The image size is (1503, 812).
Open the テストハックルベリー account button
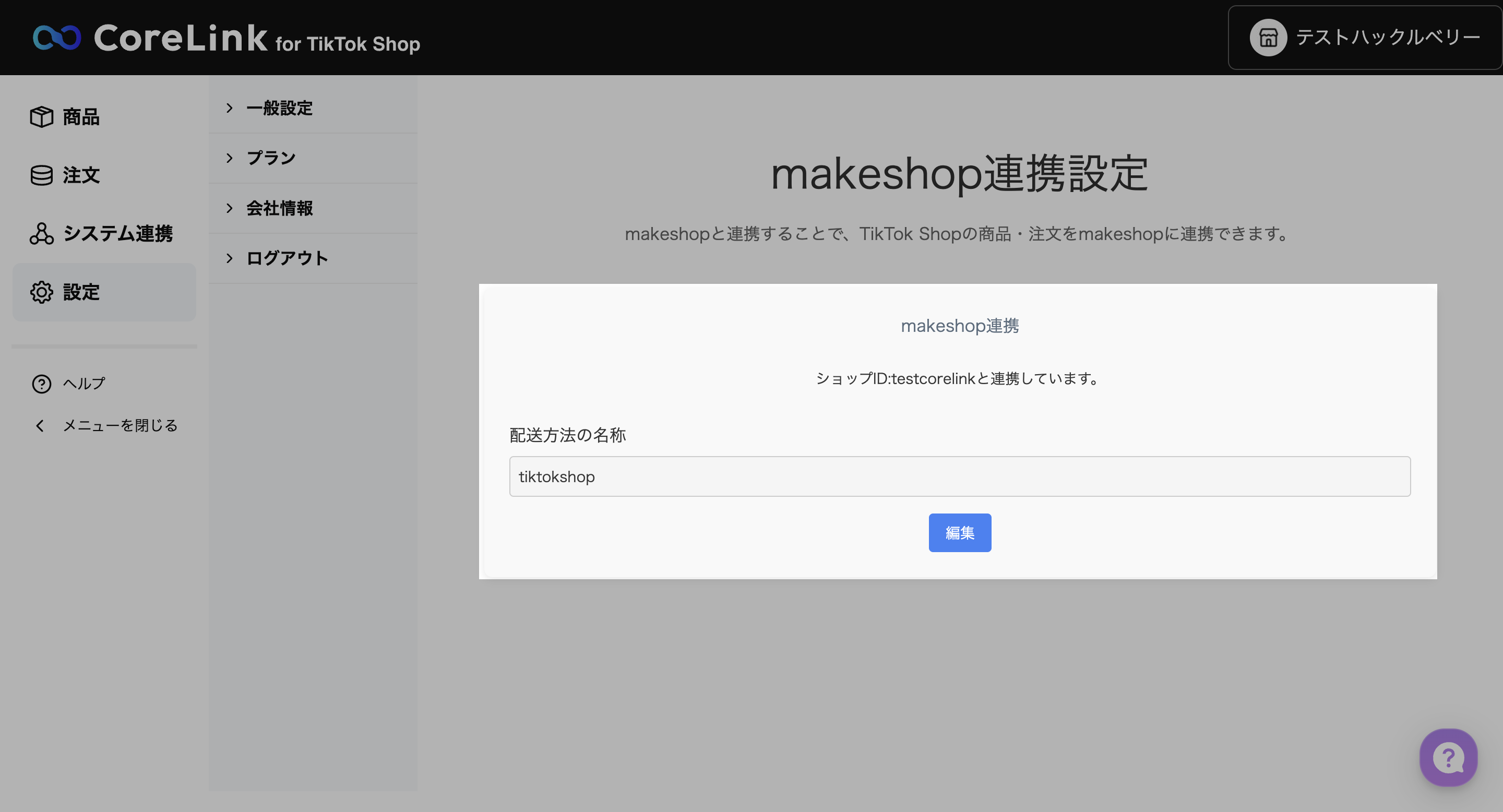[x=1364, y=38]
